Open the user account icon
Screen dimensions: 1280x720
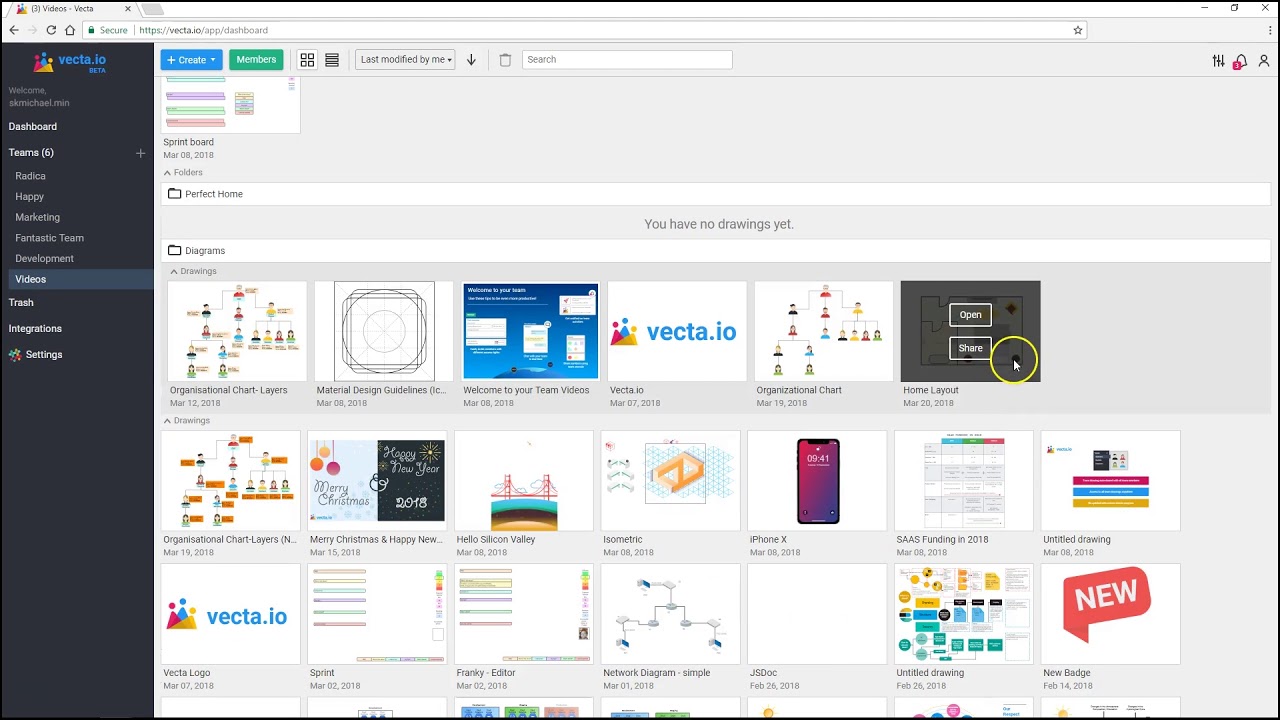(x=1264, y=61)
